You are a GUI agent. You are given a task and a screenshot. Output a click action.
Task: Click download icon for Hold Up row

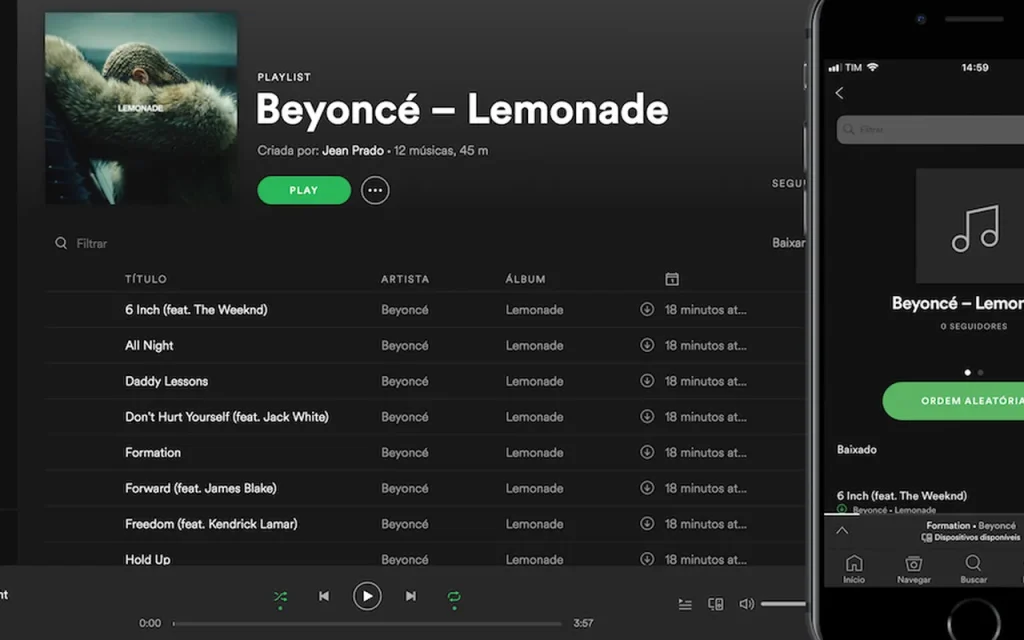(647, 558)
